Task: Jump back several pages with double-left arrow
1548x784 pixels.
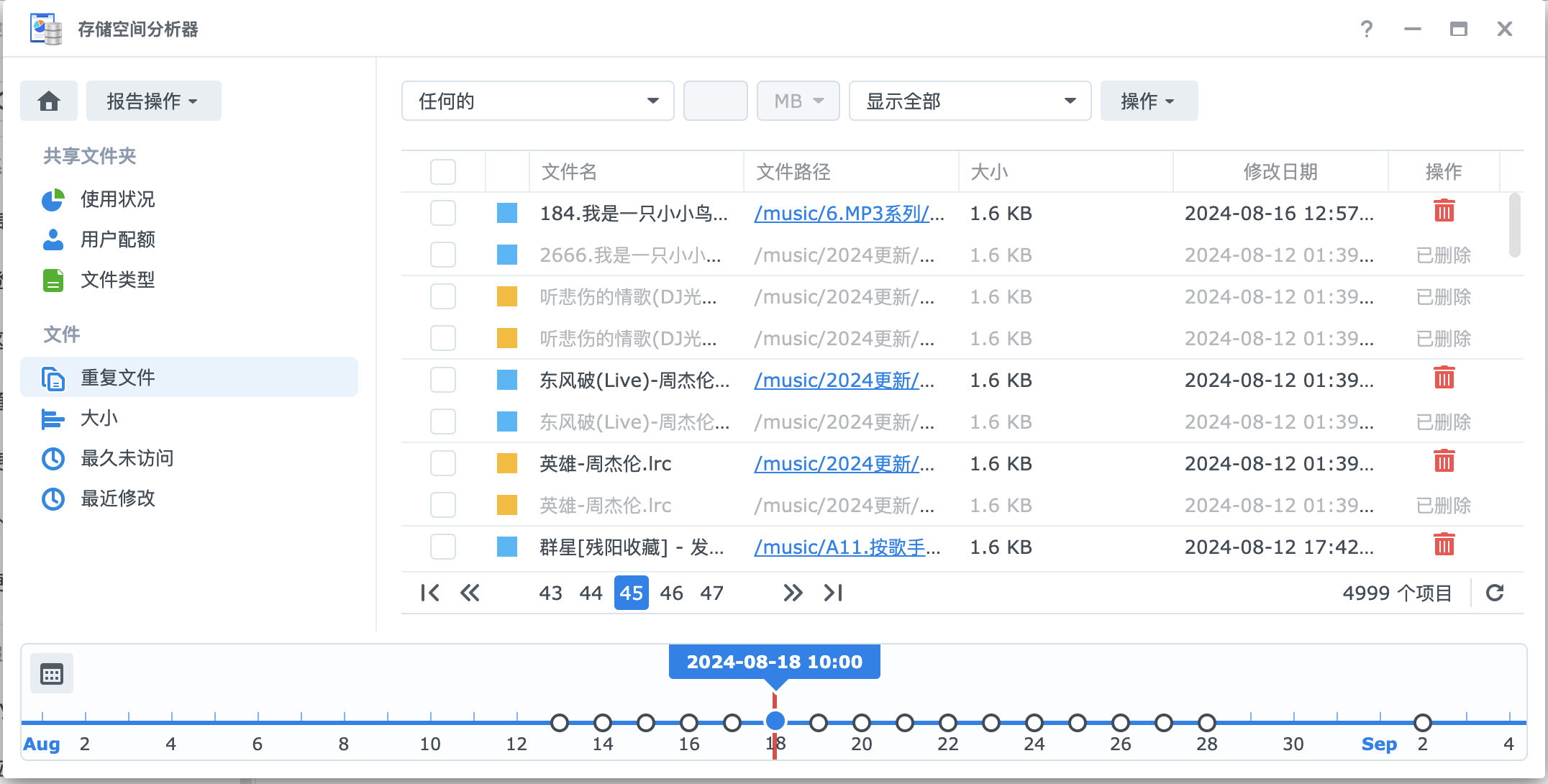Action: tap(470, 593)
